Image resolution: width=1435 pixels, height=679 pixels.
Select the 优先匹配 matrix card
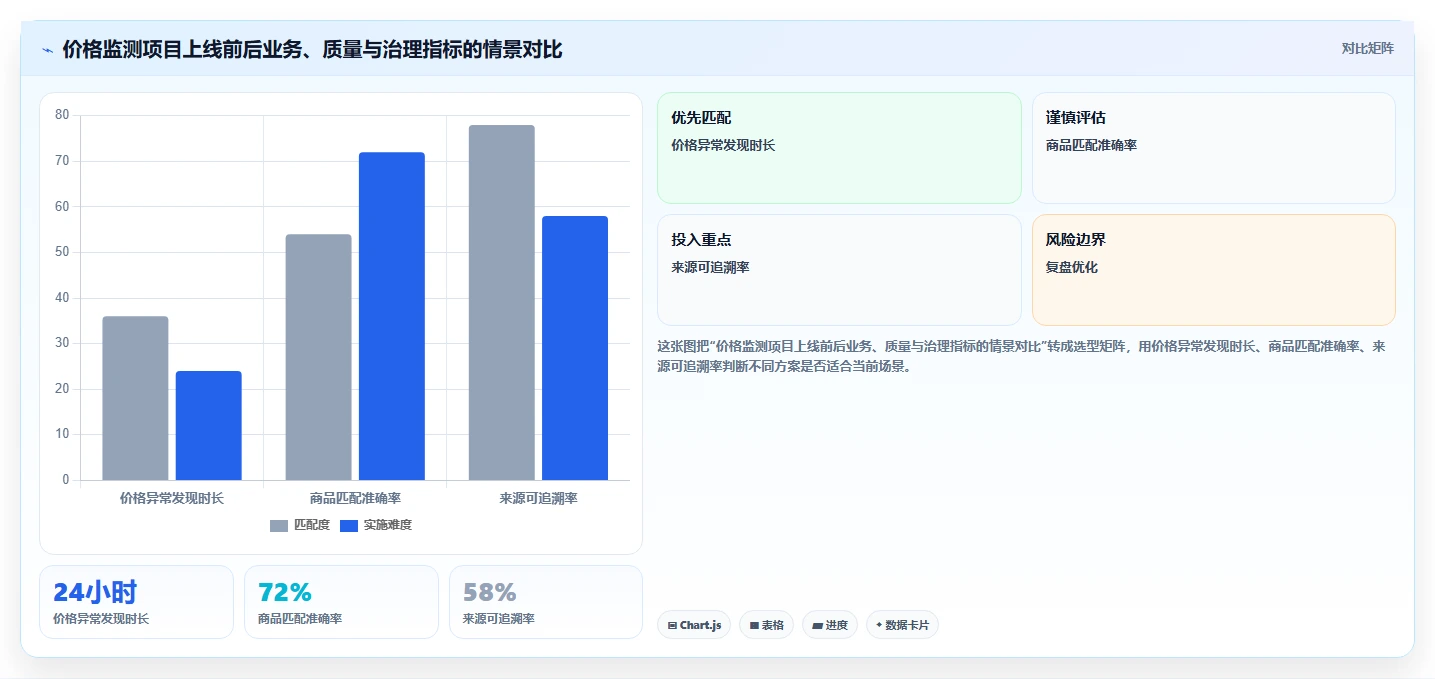[839, 148]
